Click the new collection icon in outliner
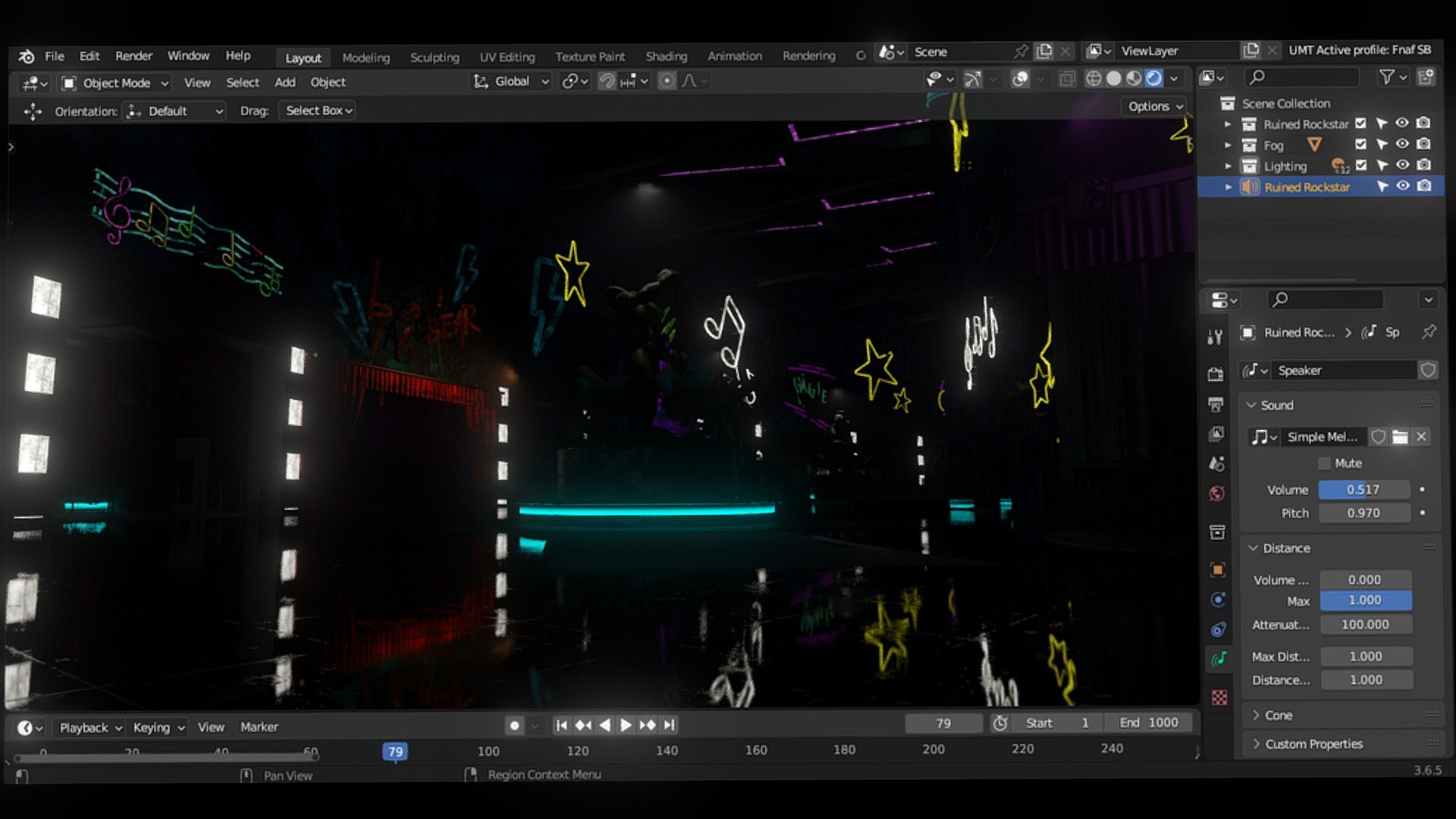Image resolution: width=1456 pixels, height=819 pixels. pyautogui.click(x=1426, y=77)
